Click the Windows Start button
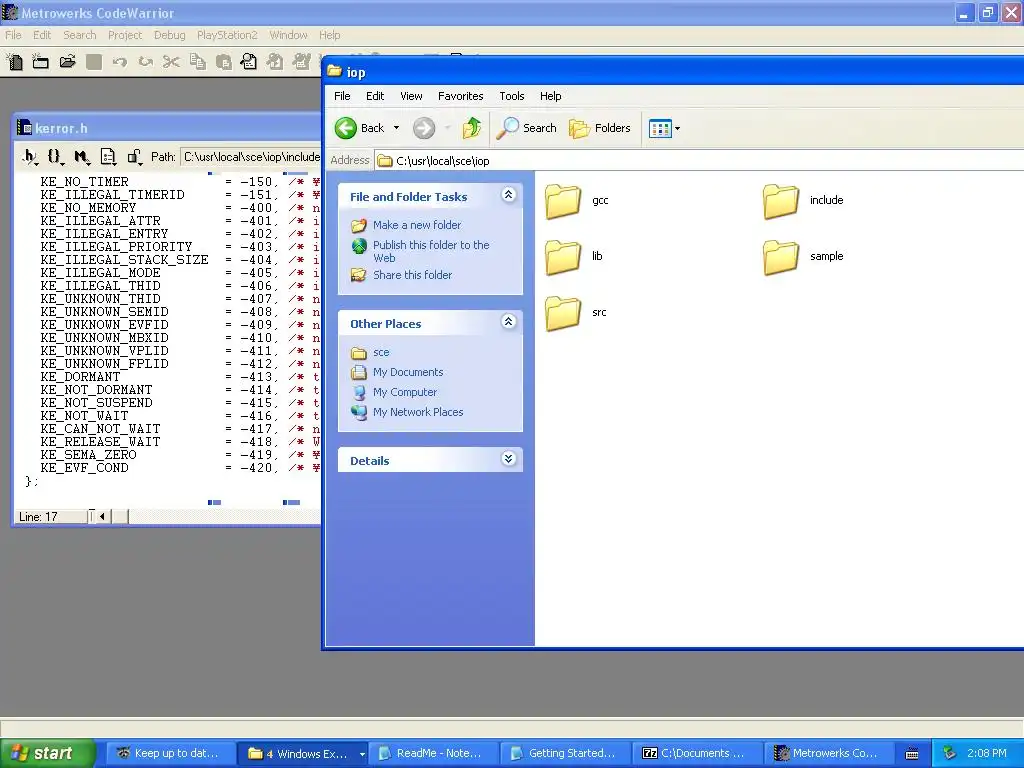Image resolution: width=1024 pixels, height=768 pixels. 48,754
